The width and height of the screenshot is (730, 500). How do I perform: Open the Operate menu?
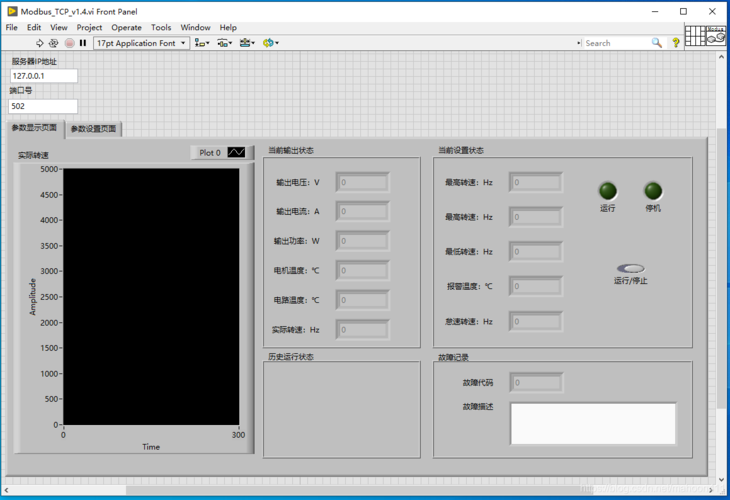tap(126, 27)
